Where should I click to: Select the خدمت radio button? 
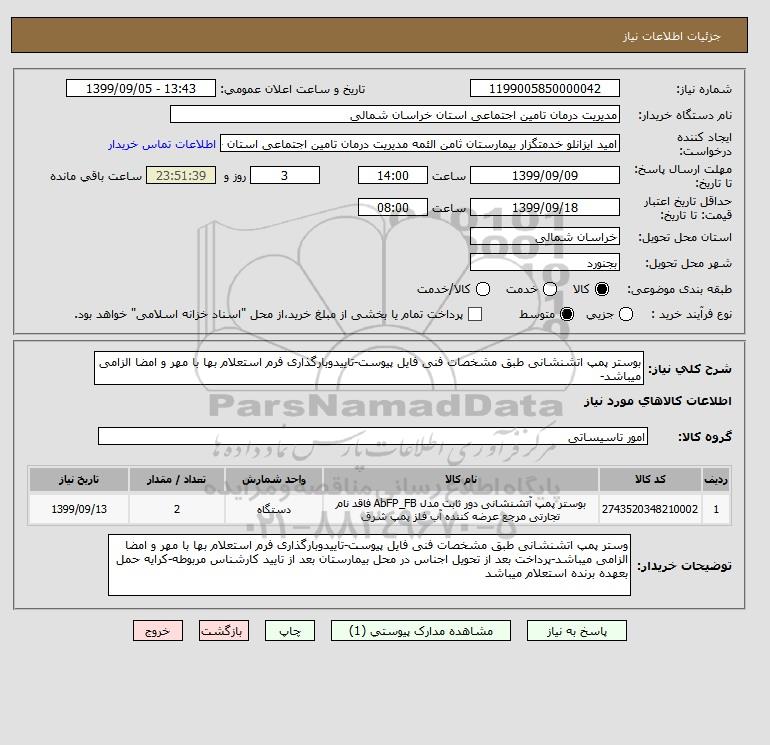(x=550, y=289)
